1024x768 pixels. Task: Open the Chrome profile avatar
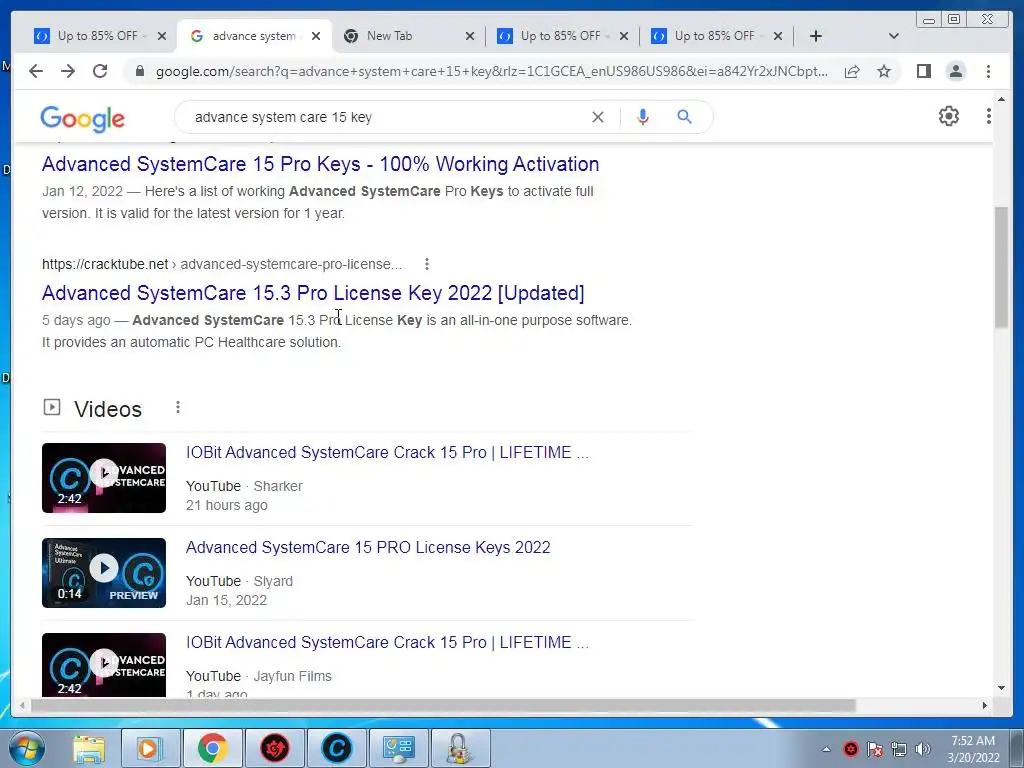955,71
